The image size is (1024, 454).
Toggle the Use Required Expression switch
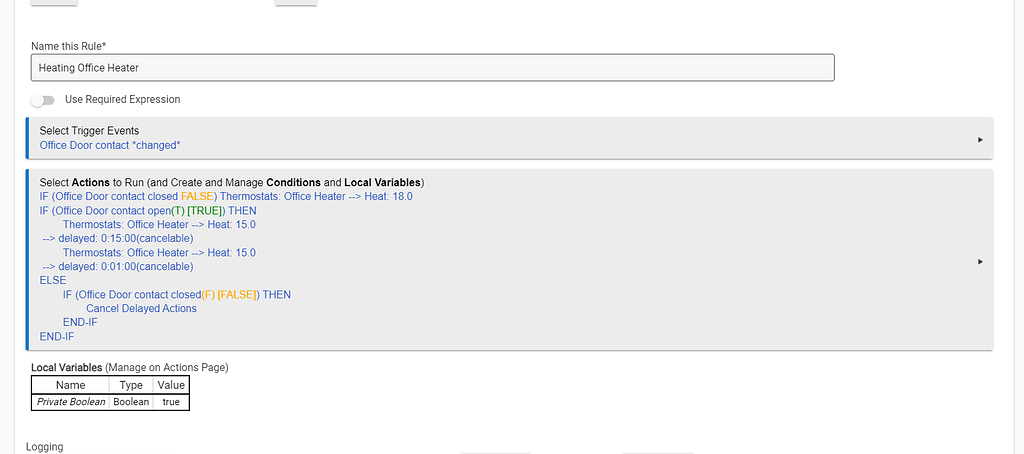[43, 100]
